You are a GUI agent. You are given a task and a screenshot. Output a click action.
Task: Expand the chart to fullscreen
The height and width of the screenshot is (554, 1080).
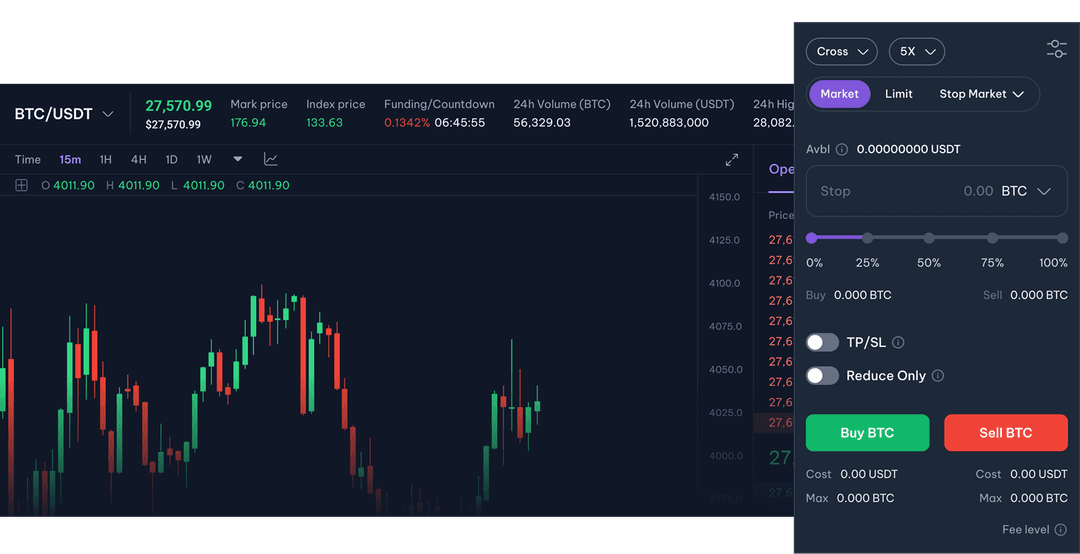tap(732, 160)
